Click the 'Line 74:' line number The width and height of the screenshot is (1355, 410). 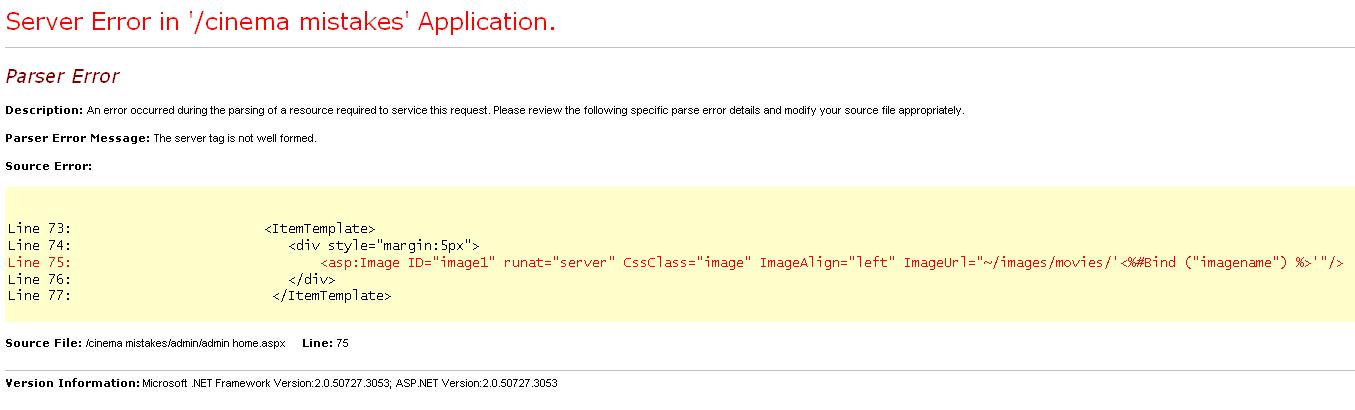coord(39,246)
